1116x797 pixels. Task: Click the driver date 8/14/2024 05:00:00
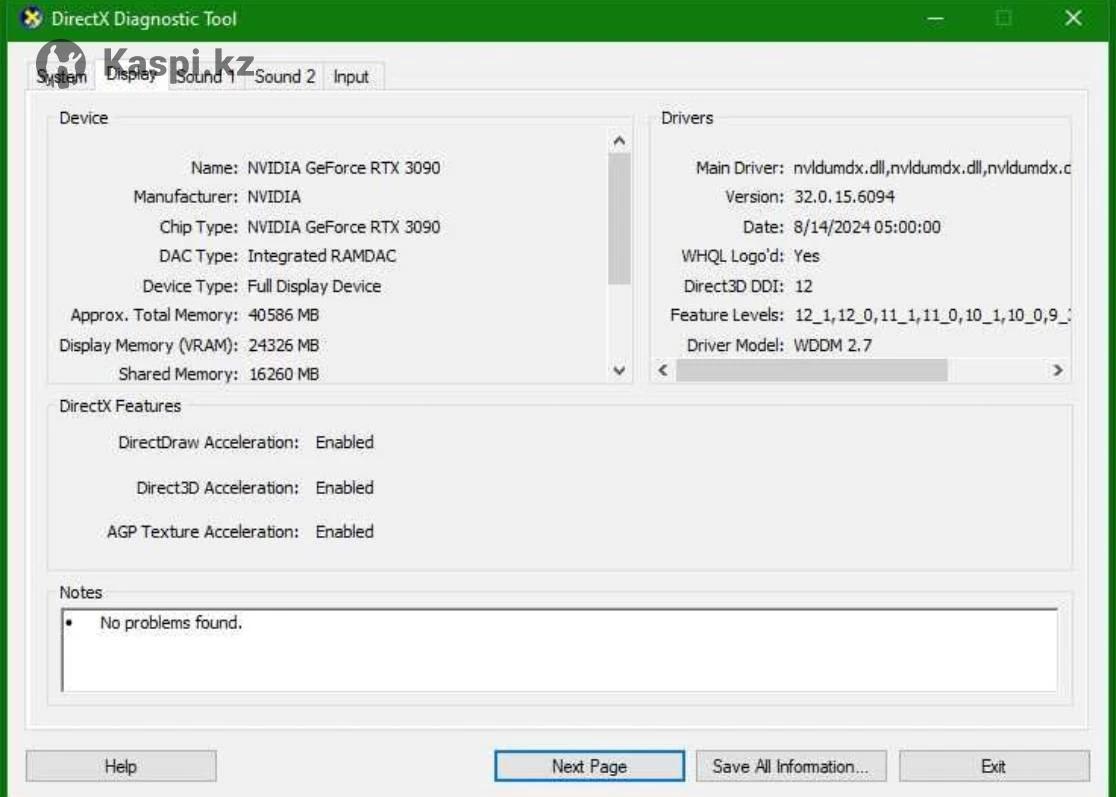pos(867,227)
